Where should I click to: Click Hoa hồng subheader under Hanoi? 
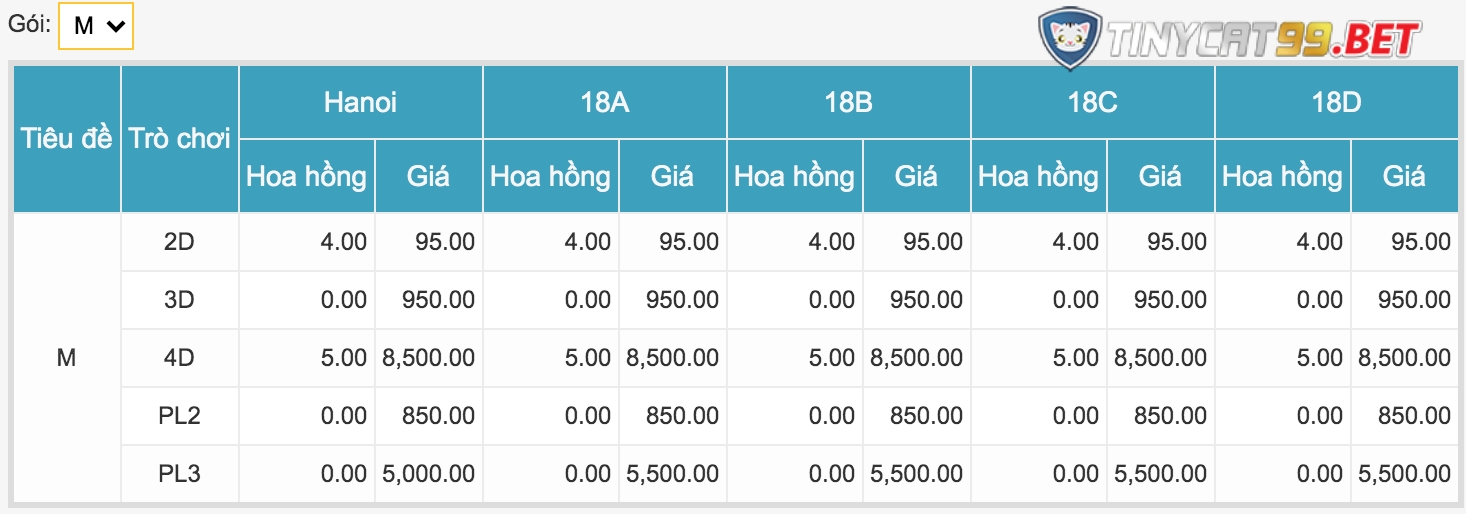306,176
